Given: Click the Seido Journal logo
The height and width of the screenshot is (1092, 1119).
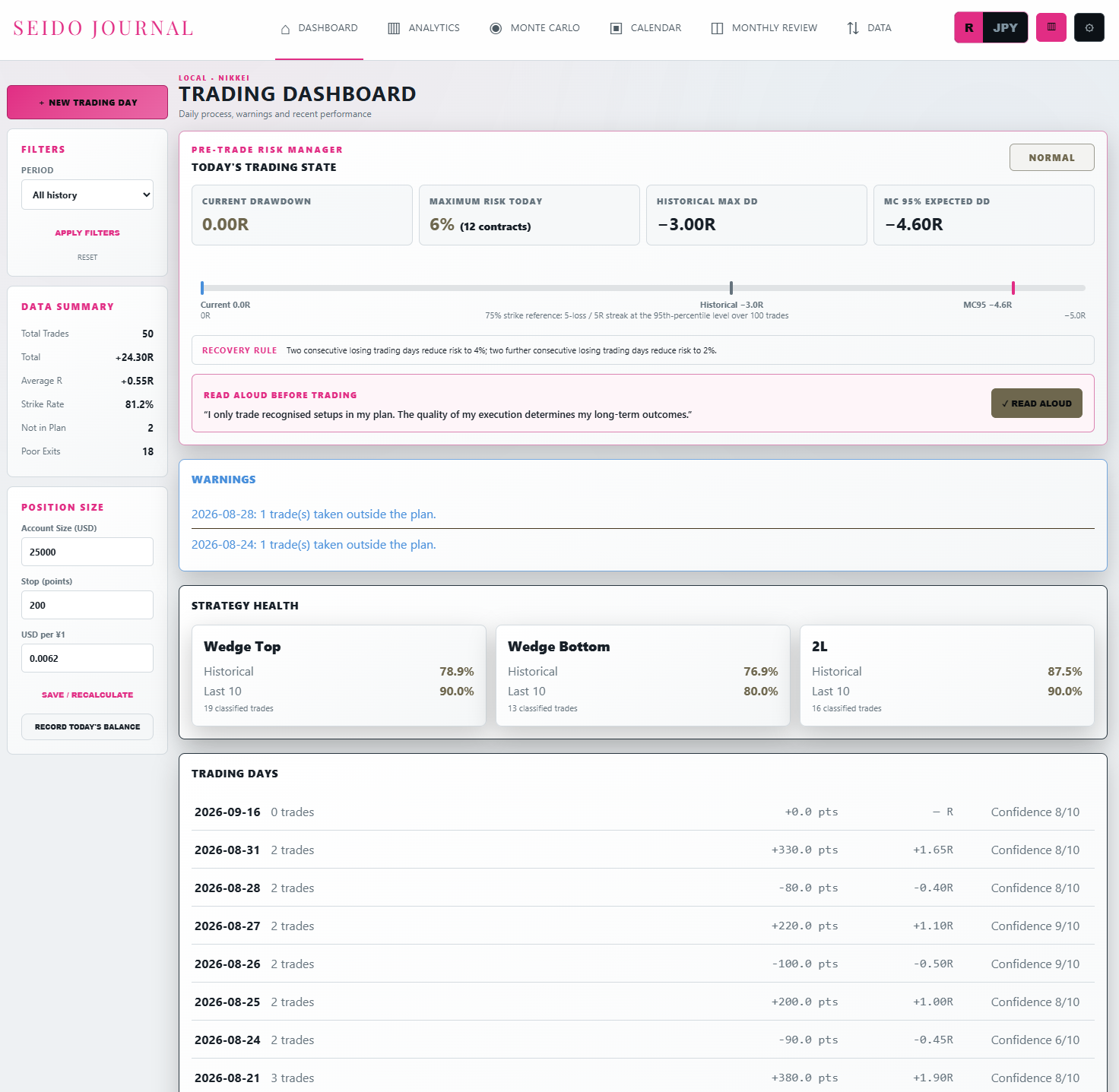Looking at the screenshot, I should (103, 28).
